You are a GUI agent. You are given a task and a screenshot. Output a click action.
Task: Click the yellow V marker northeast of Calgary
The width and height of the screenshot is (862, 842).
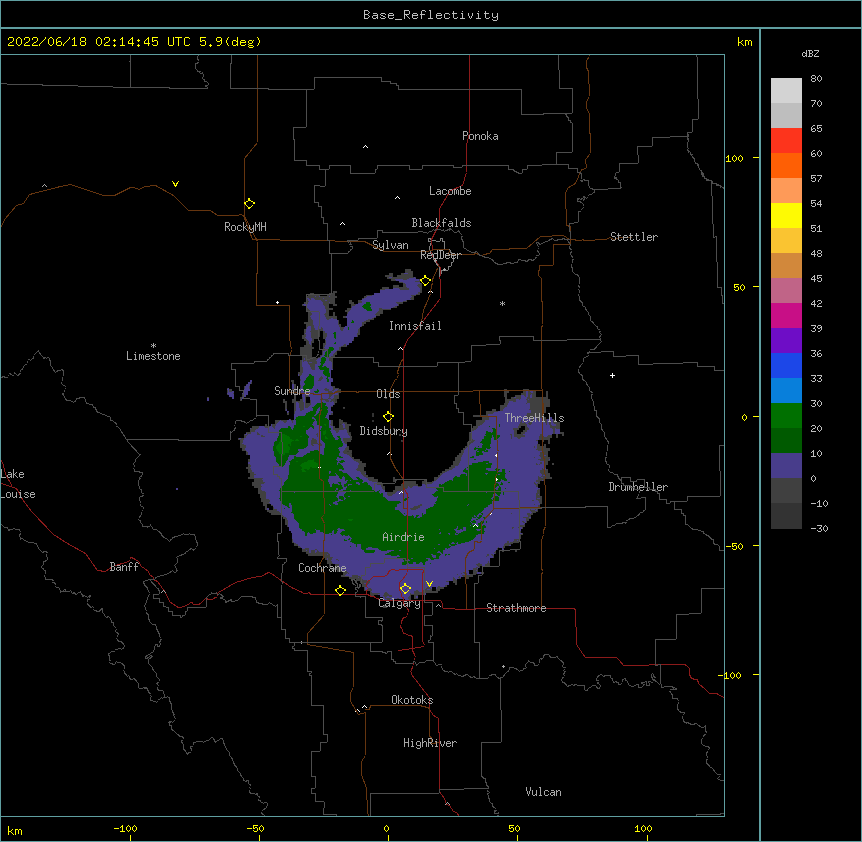coord(429,584)
